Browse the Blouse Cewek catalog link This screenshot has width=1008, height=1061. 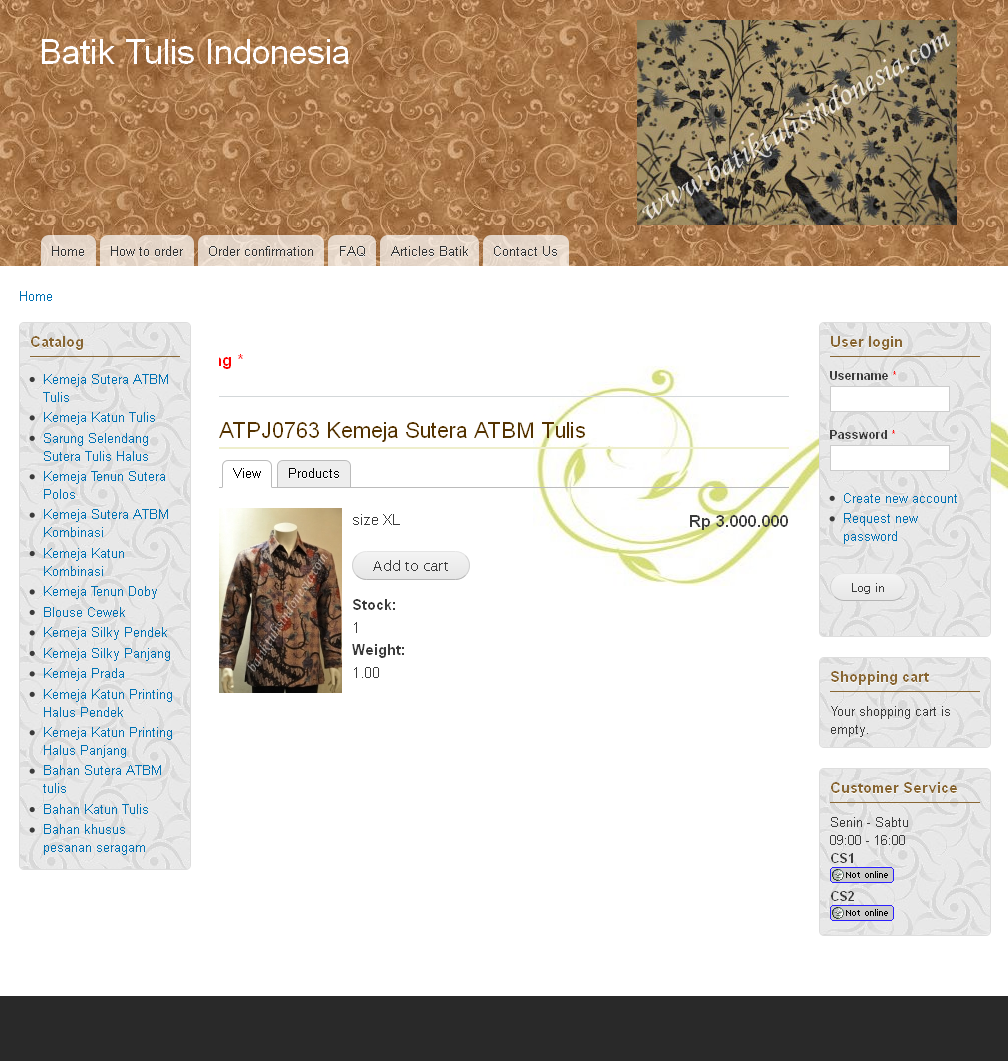[x=84, y=612]
